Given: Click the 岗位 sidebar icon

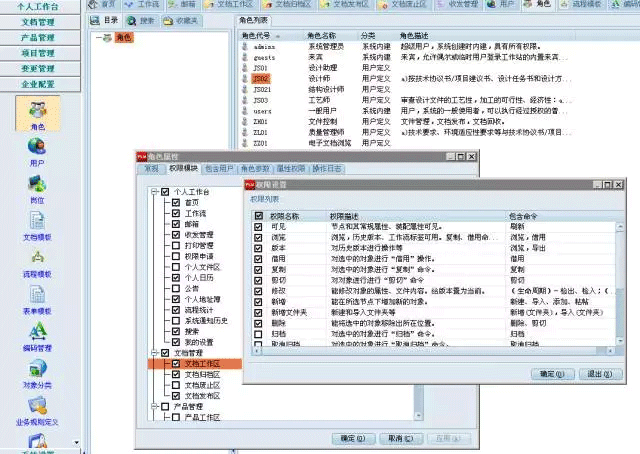Looking at the screenshot, I should [x=37, y=186].
